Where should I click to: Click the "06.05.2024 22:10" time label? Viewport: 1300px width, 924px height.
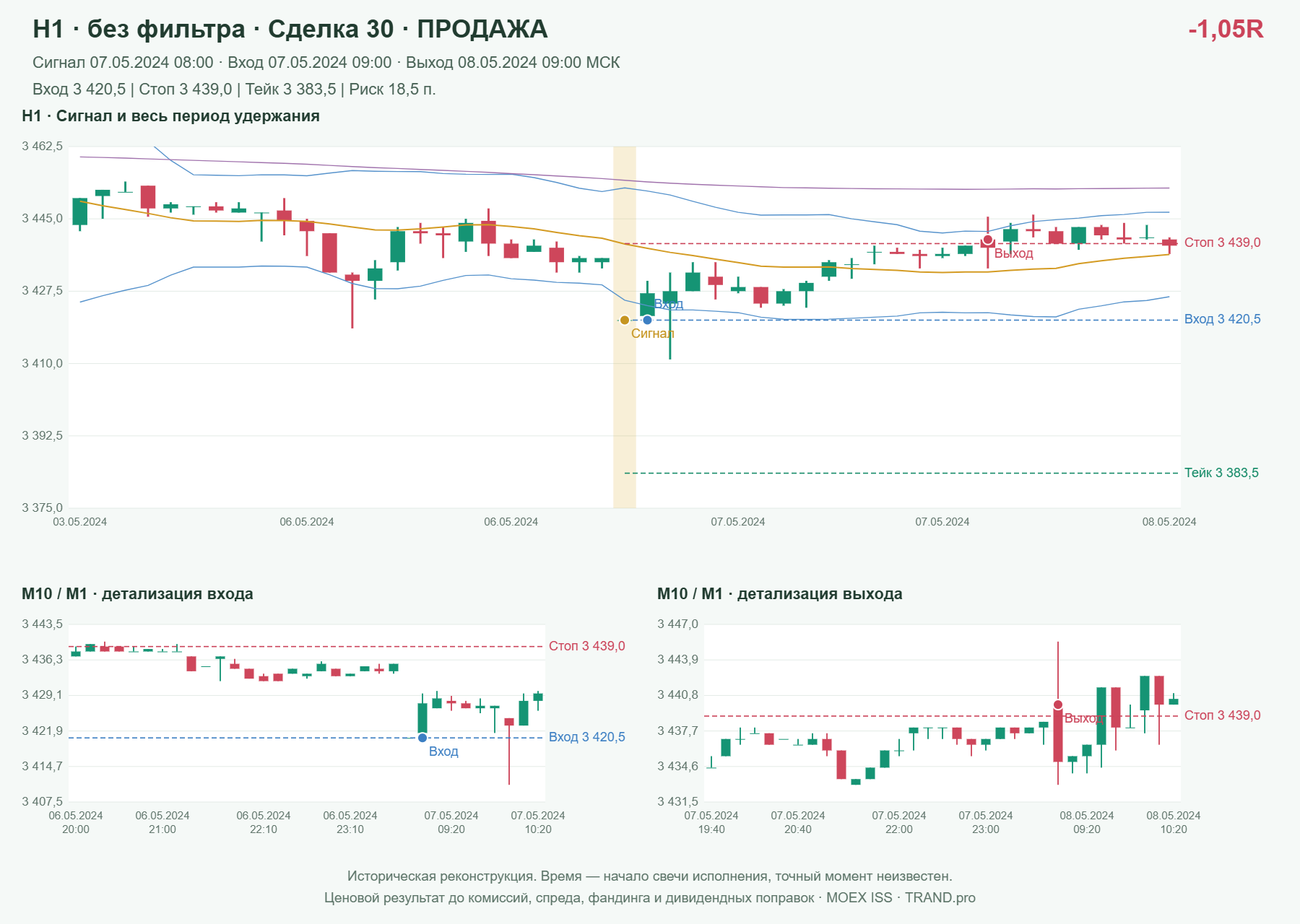(264, 822)
